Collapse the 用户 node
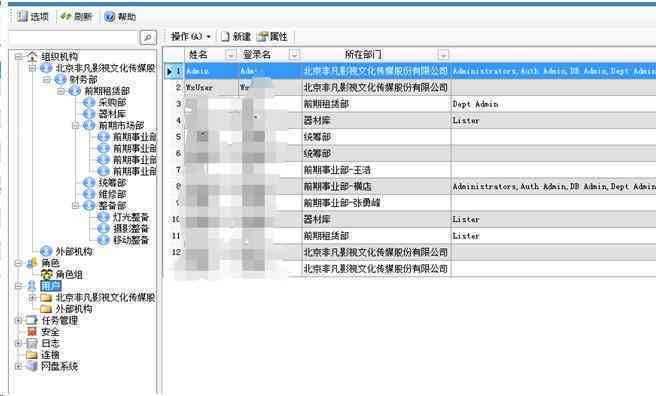This screenshot has width=656, height=396. tap(18, 286)
